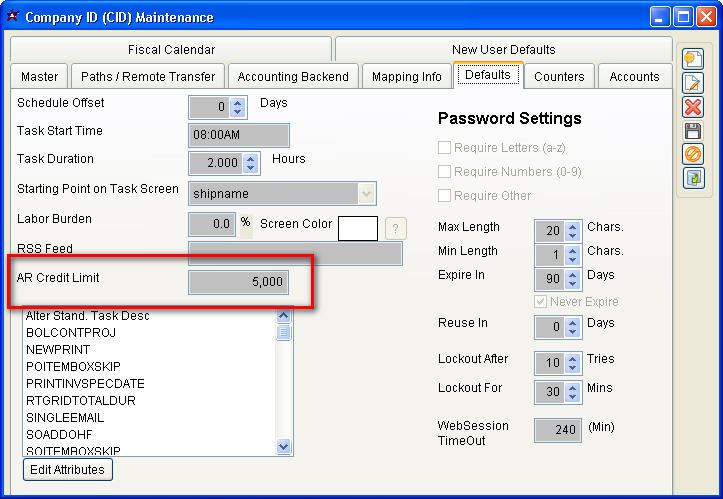Click the Edit Attributes button
The height and width of the screenshot is (499, 723).
[x=68, y=469]
